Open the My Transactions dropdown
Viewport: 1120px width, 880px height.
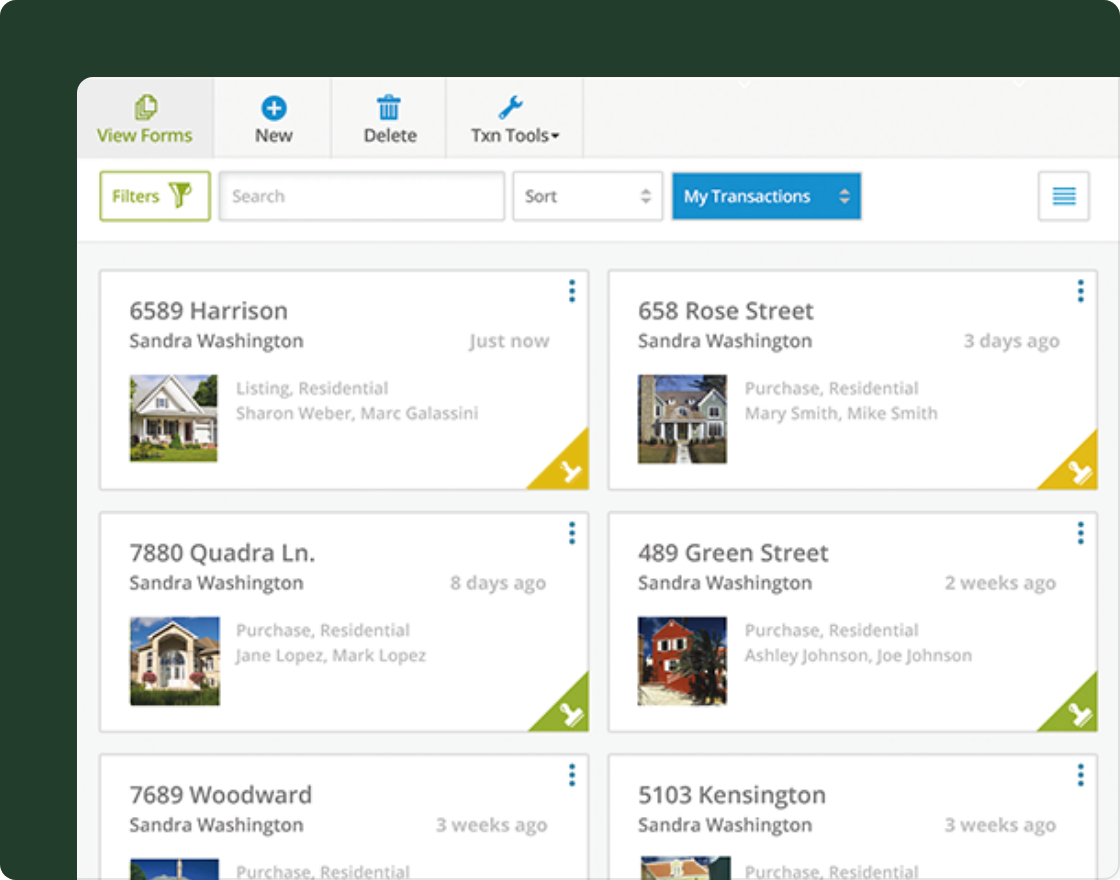tap(766, 196)
